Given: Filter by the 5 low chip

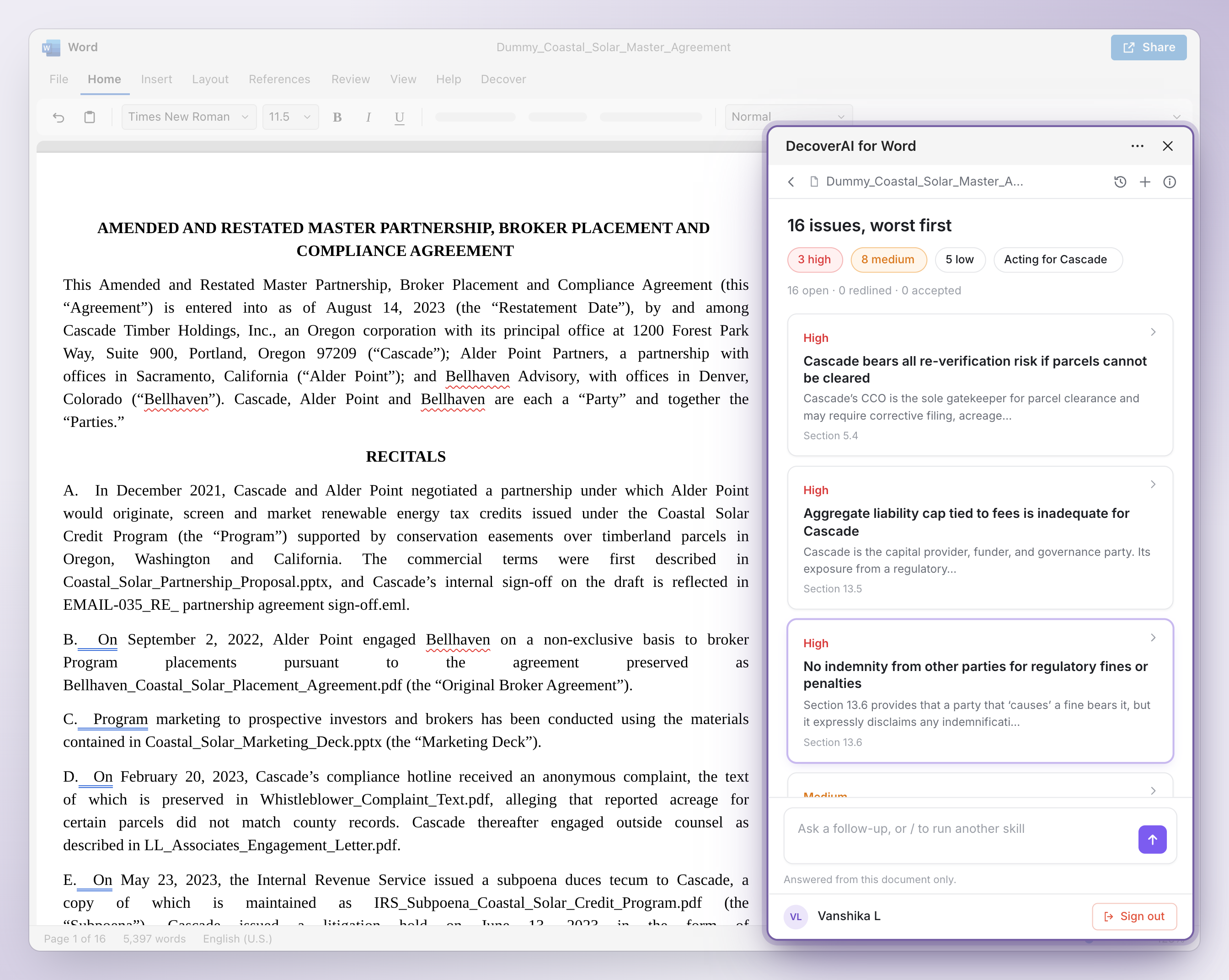Looking at the screenshot, I should click(959, 259).
